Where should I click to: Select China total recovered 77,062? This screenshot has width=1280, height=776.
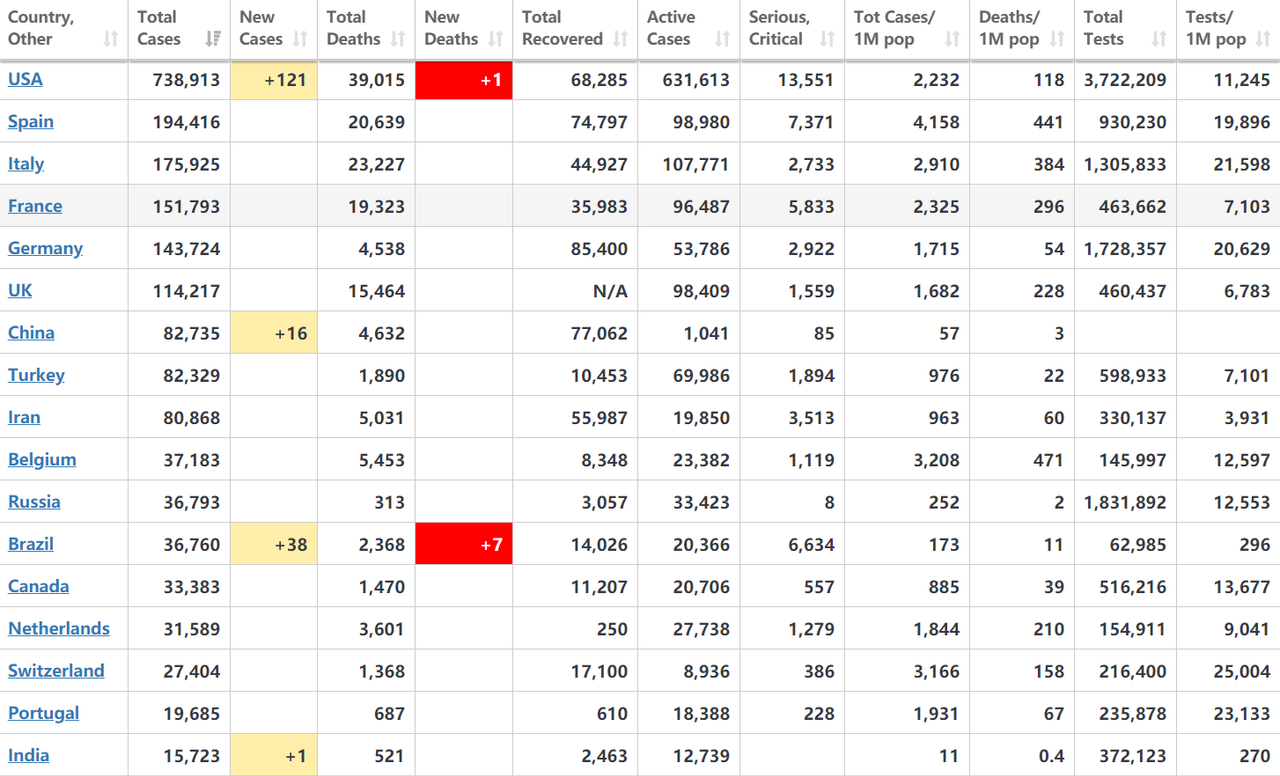click(599, 333)
